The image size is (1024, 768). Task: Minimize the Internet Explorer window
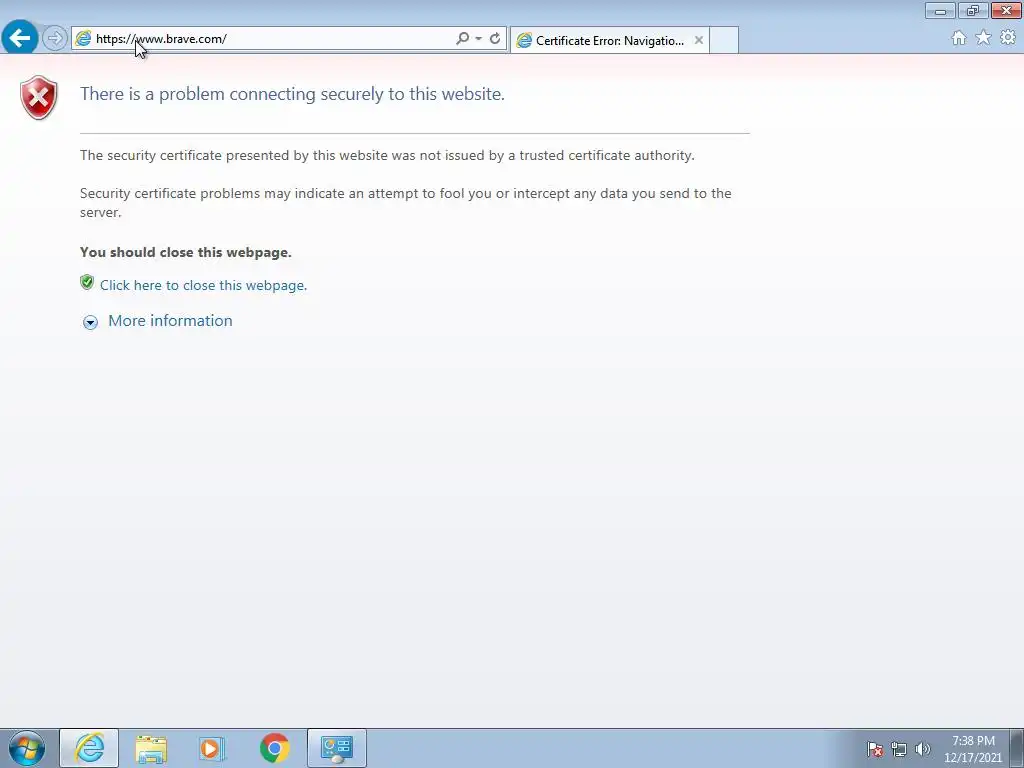point(940,10)
